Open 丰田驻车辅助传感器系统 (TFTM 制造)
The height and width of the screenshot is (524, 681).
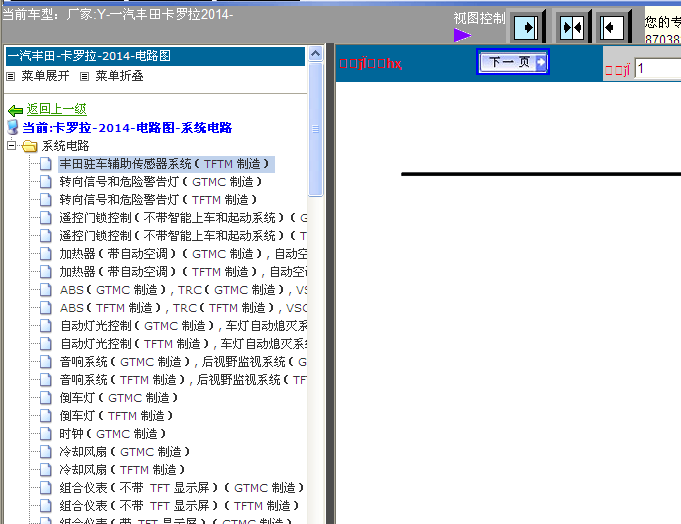click(x=166, y=164)
